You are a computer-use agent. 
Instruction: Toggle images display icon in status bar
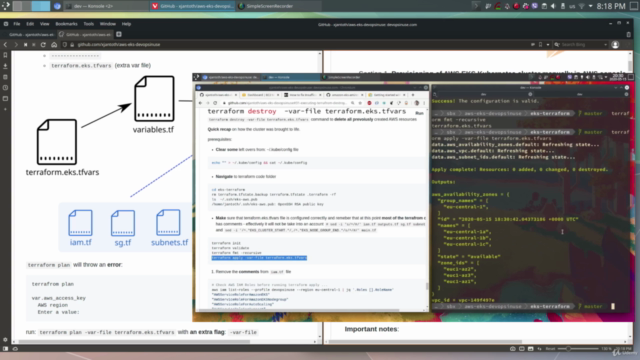[x=531, y=349]
